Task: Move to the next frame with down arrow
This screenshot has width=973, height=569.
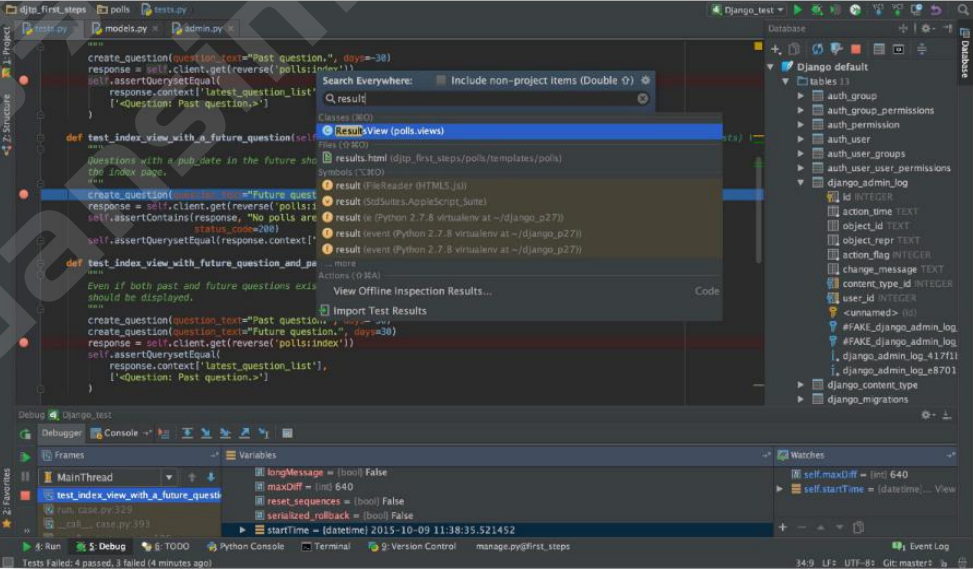Action: click(x=210, y=477)
